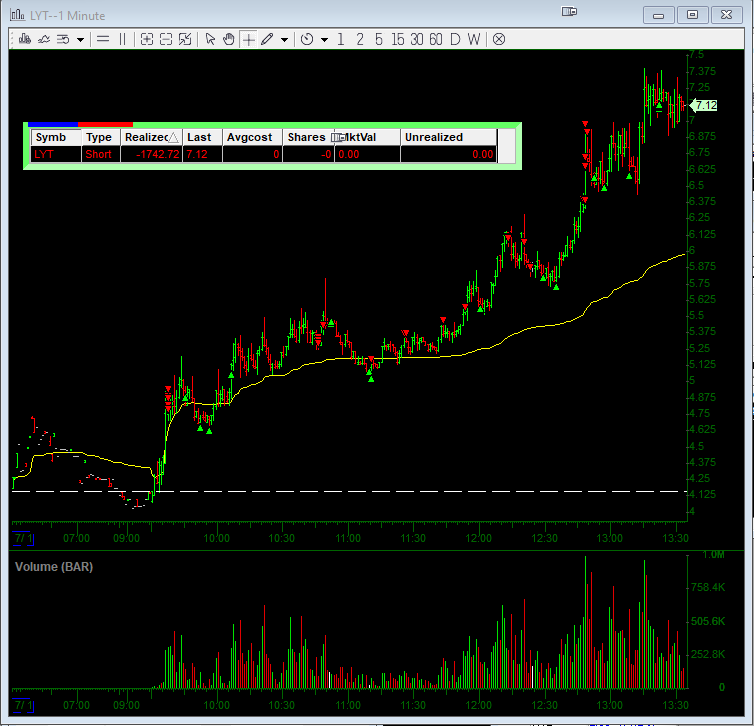Click the 7/1 date label on price chart
The height and width of the screenshot is (726, 754).
pyautogui.click(x=23, y=538)
